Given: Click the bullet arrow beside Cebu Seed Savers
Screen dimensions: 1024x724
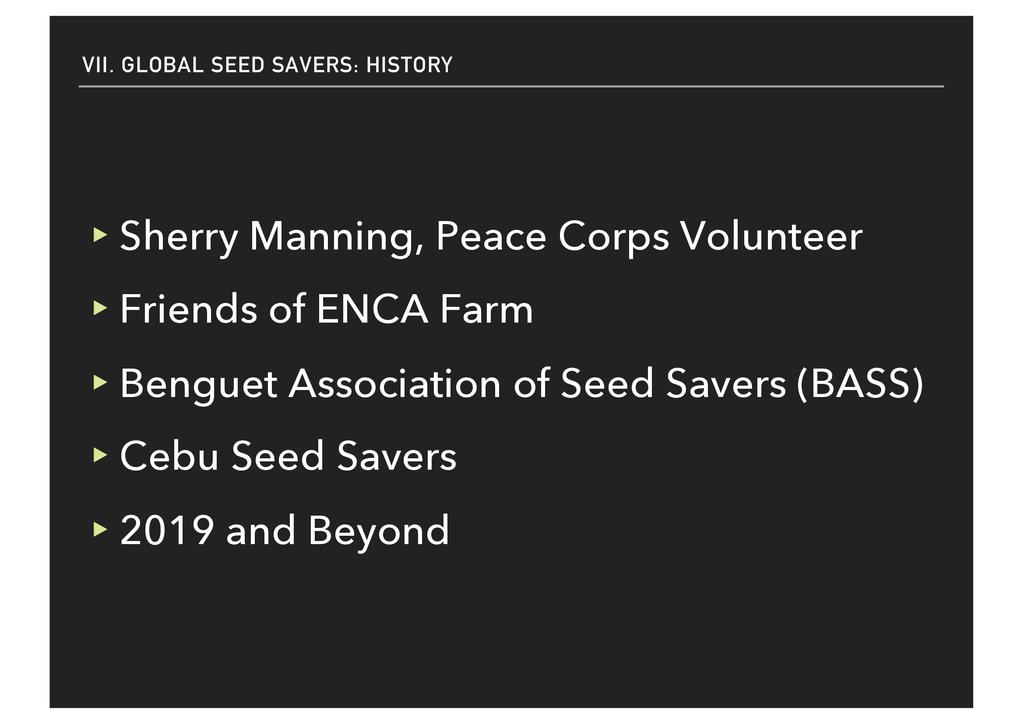Looking at the screenshot, I should click(x=98, y=455).
